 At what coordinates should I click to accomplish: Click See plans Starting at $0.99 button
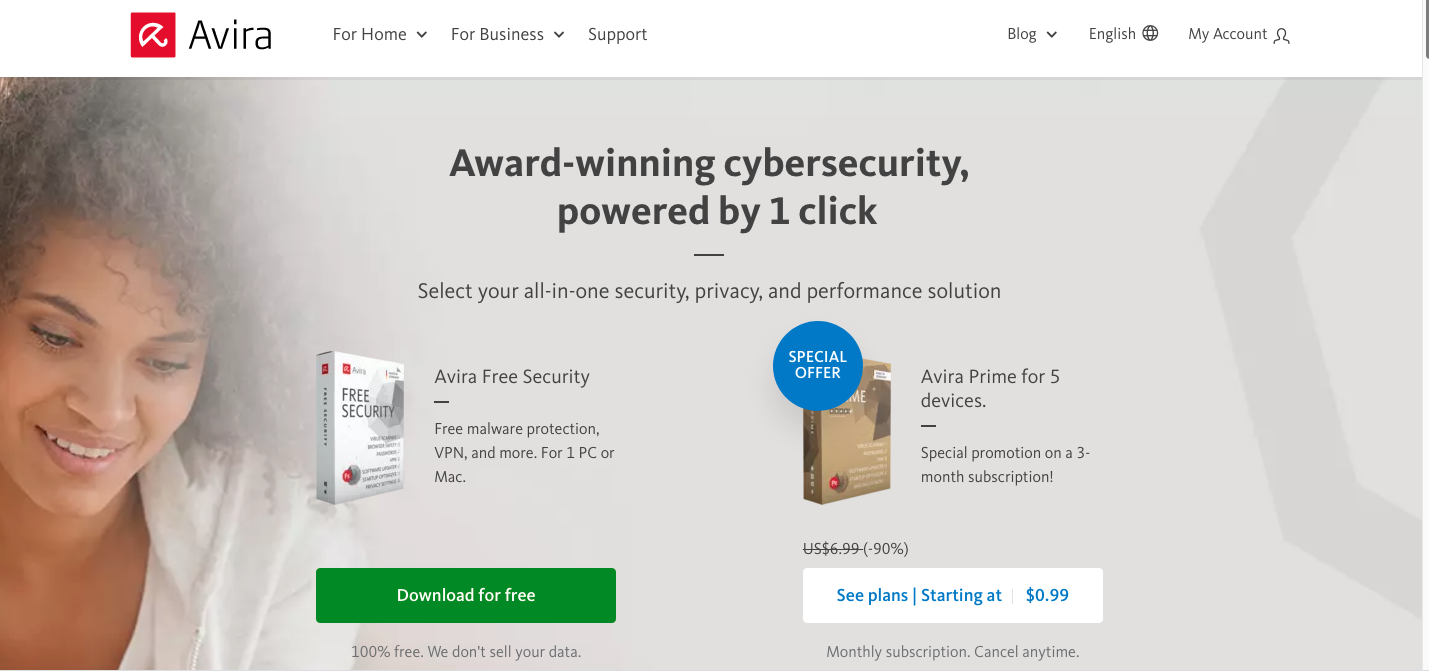tap(953, 595)
